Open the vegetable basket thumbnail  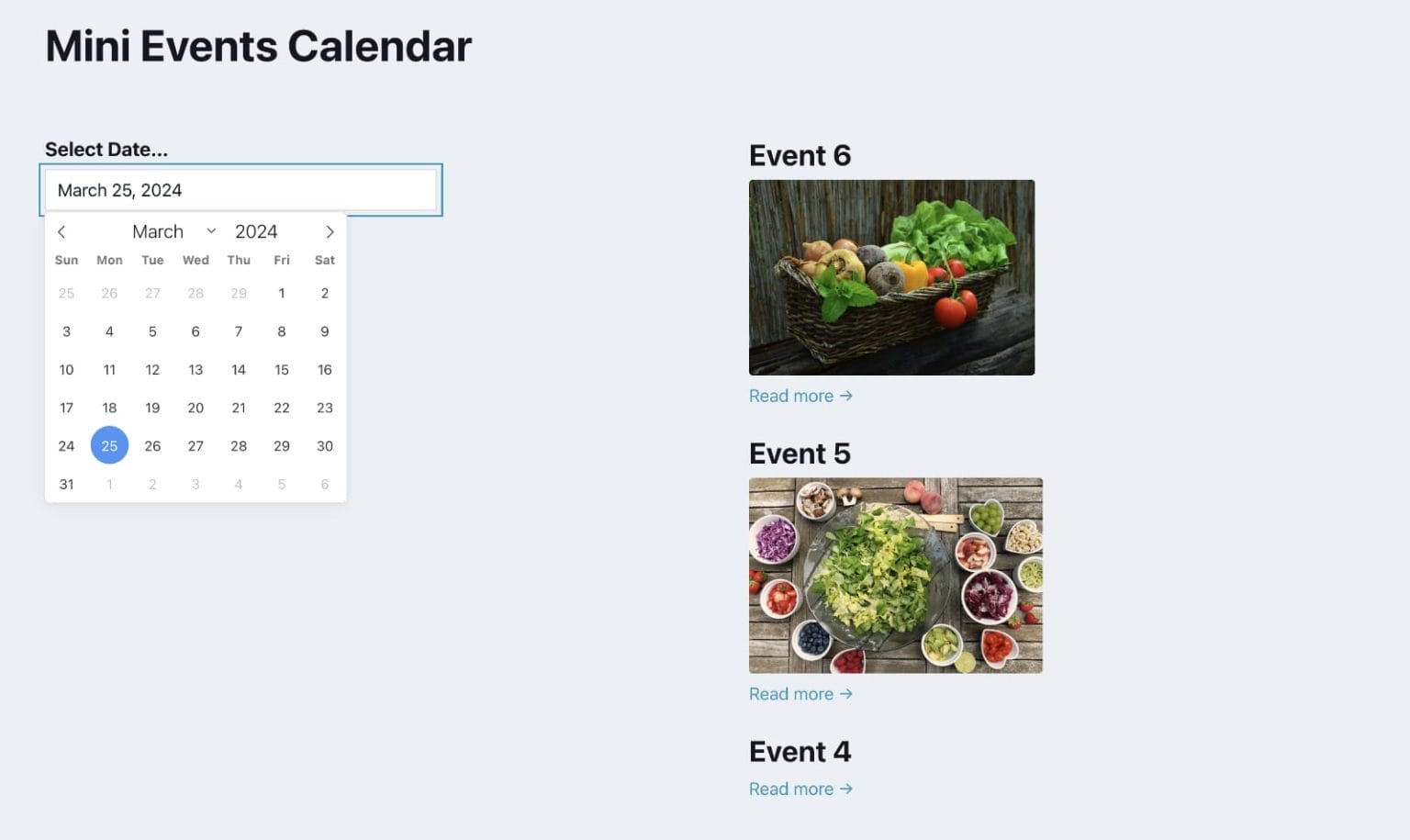(x=891, y=277)
